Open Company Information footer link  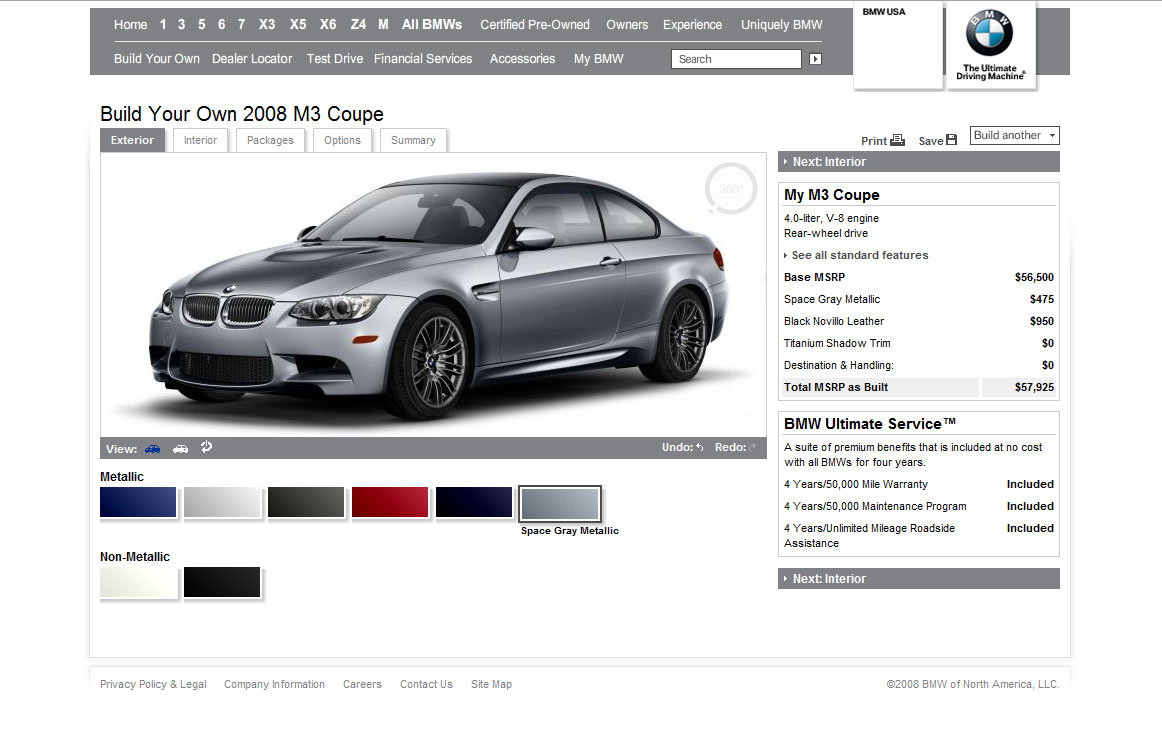coord(274,684)
